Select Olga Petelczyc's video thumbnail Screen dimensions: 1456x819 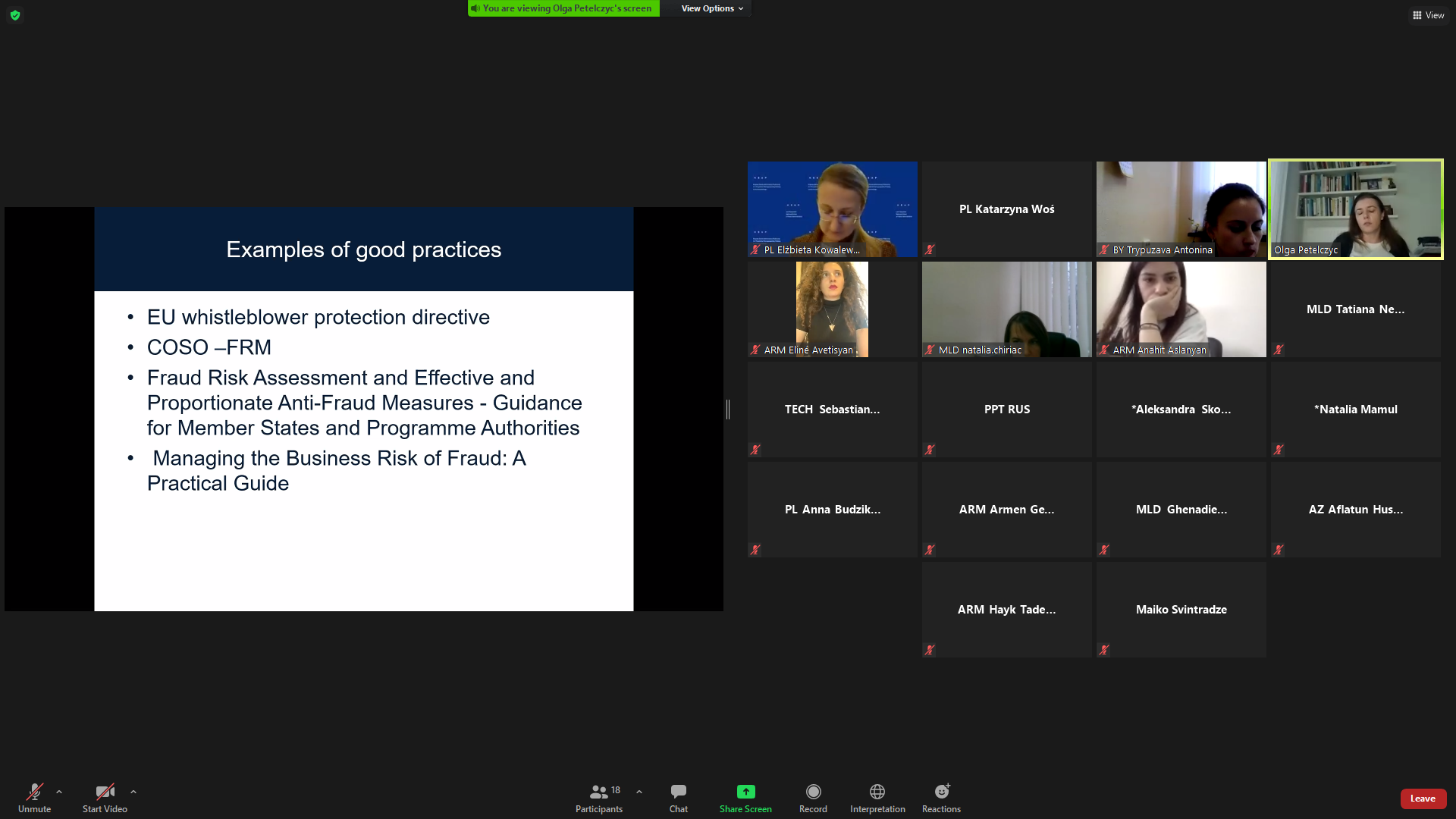pos(1355,209)
